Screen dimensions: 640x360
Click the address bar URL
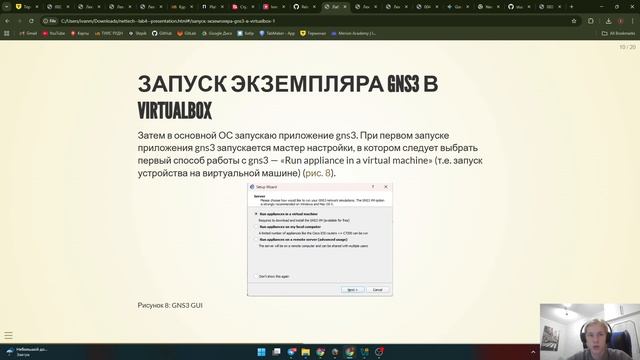(x=168, y=21)
